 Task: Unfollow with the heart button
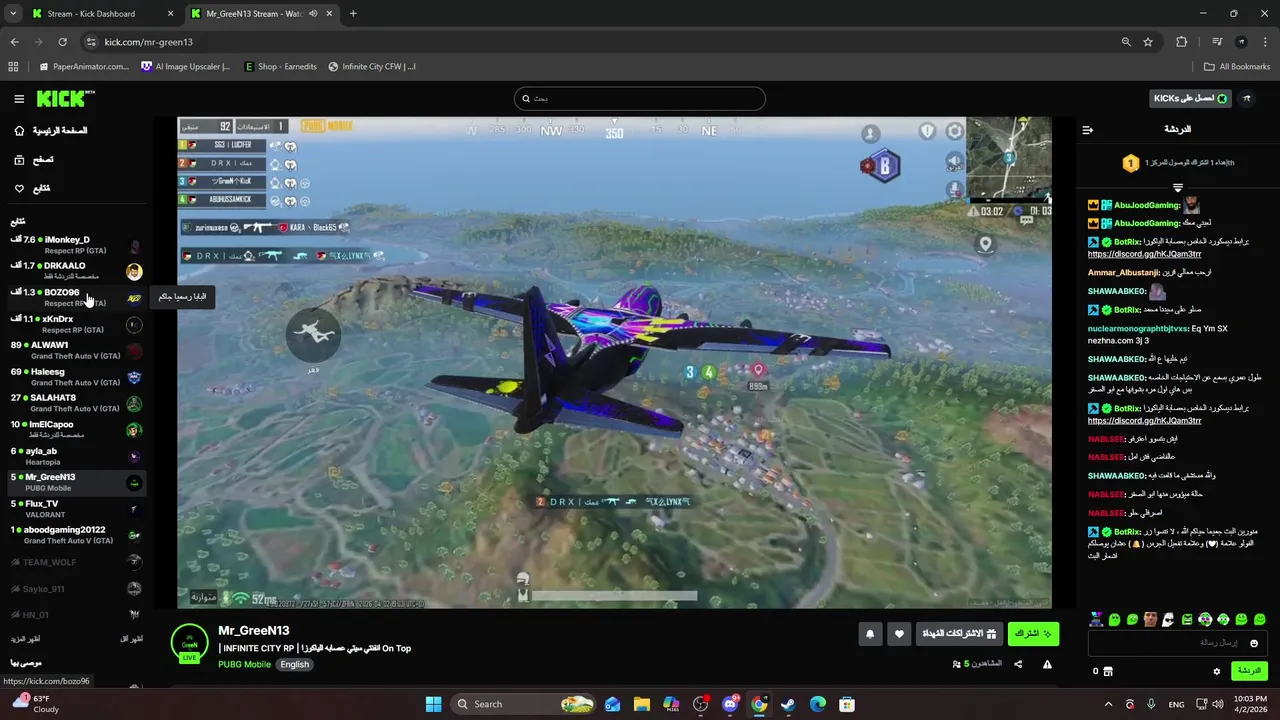899,634
